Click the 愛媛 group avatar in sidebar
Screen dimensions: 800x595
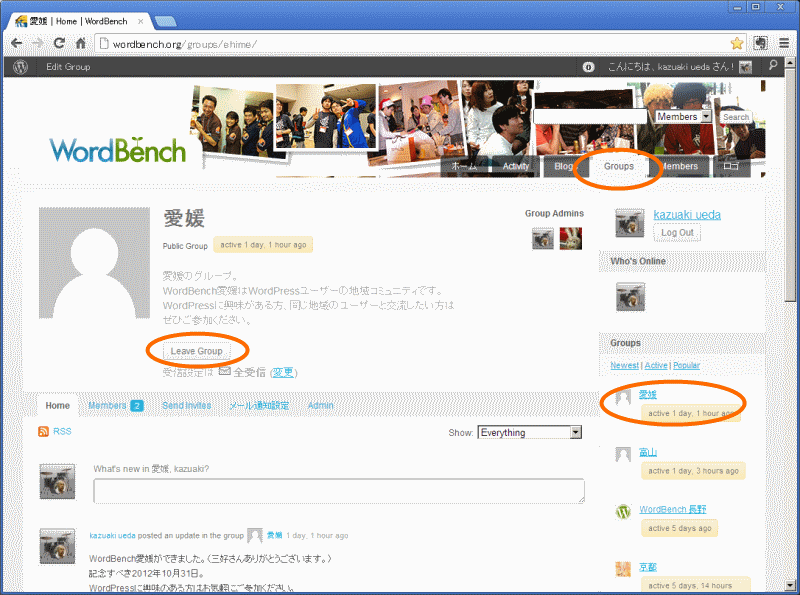[x=623, y=396]
